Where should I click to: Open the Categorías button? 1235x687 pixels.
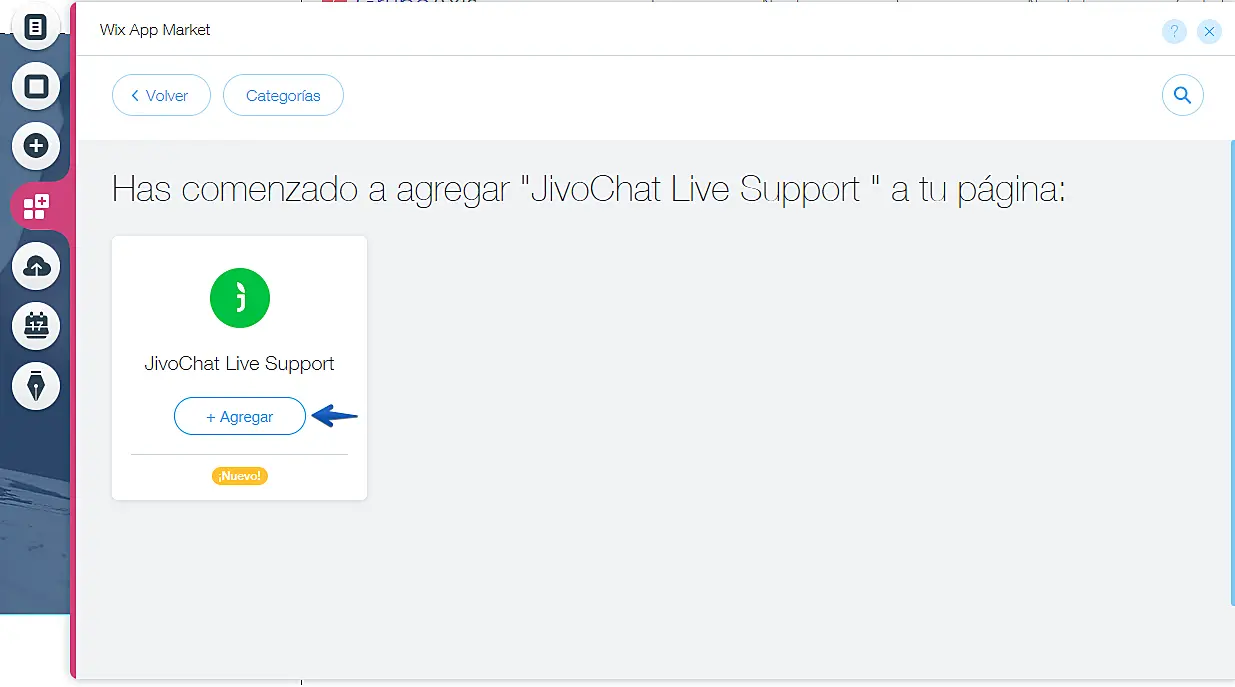pos(283,96)
